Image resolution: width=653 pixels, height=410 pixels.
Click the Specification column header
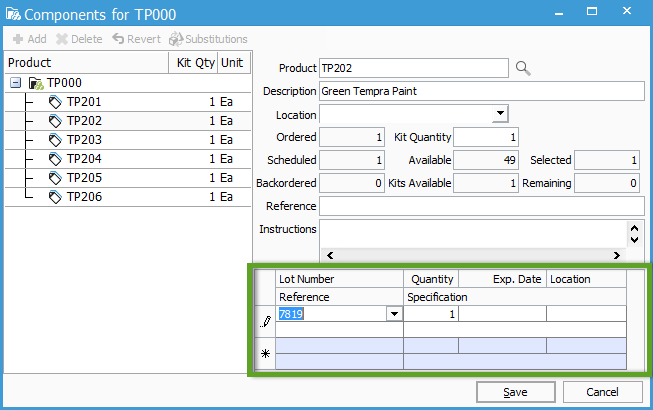tap(515, 297)
